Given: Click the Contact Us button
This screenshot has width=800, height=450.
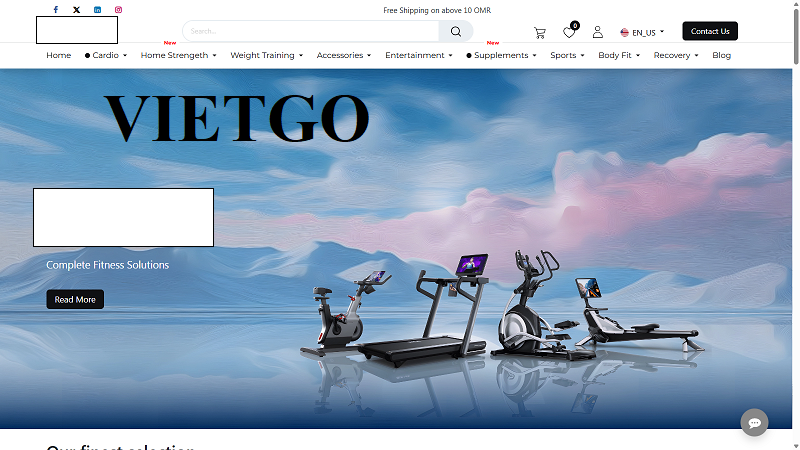Looking at the screenshot, I should (x=710, y=31).
